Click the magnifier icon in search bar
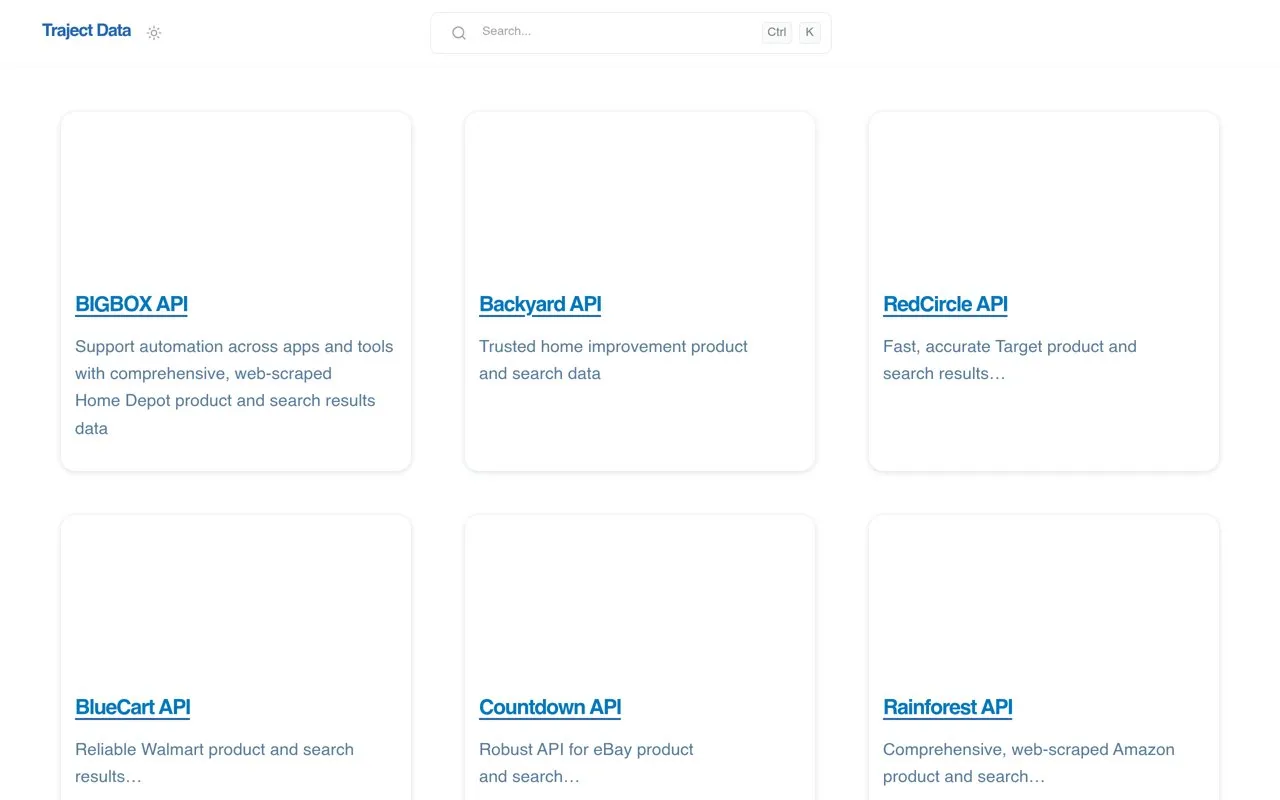 pos(459,33)
